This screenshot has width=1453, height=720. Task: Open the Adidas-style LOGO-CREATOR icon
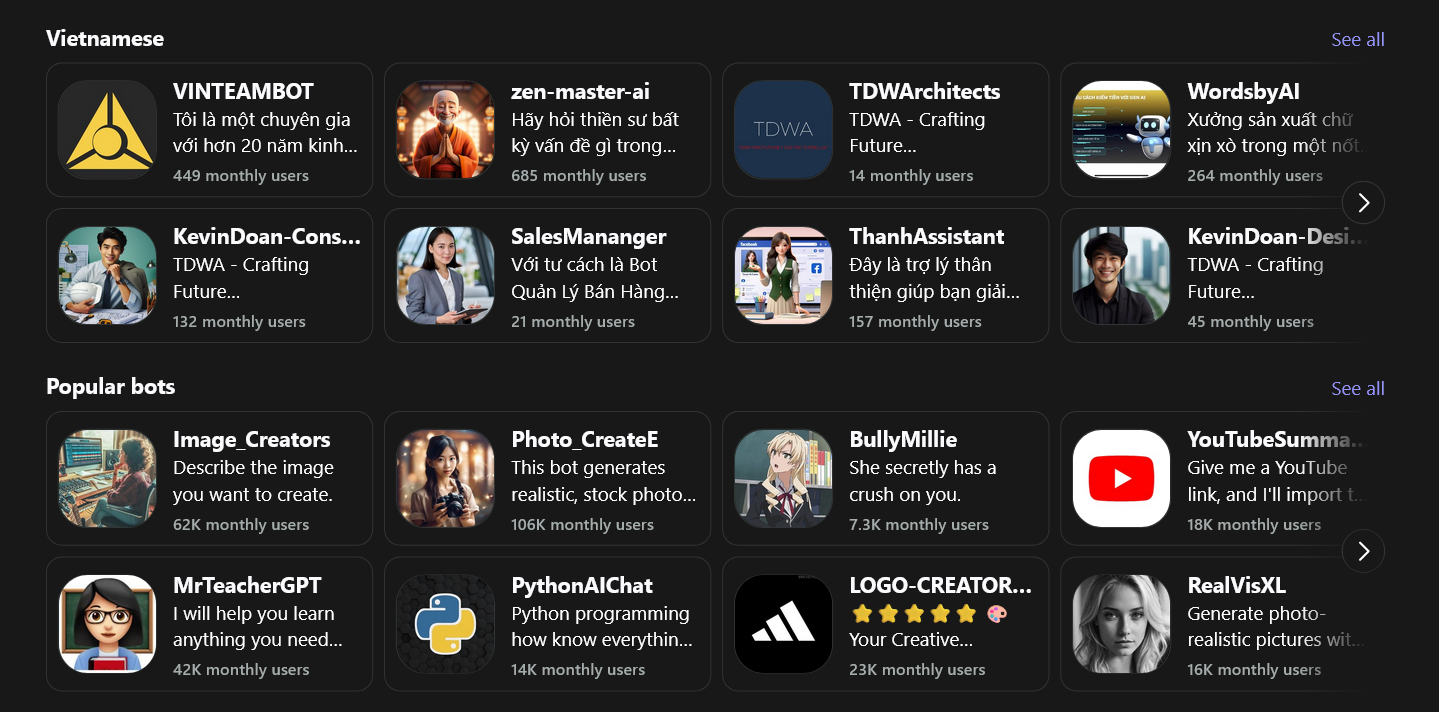click(x=783, y=624)
